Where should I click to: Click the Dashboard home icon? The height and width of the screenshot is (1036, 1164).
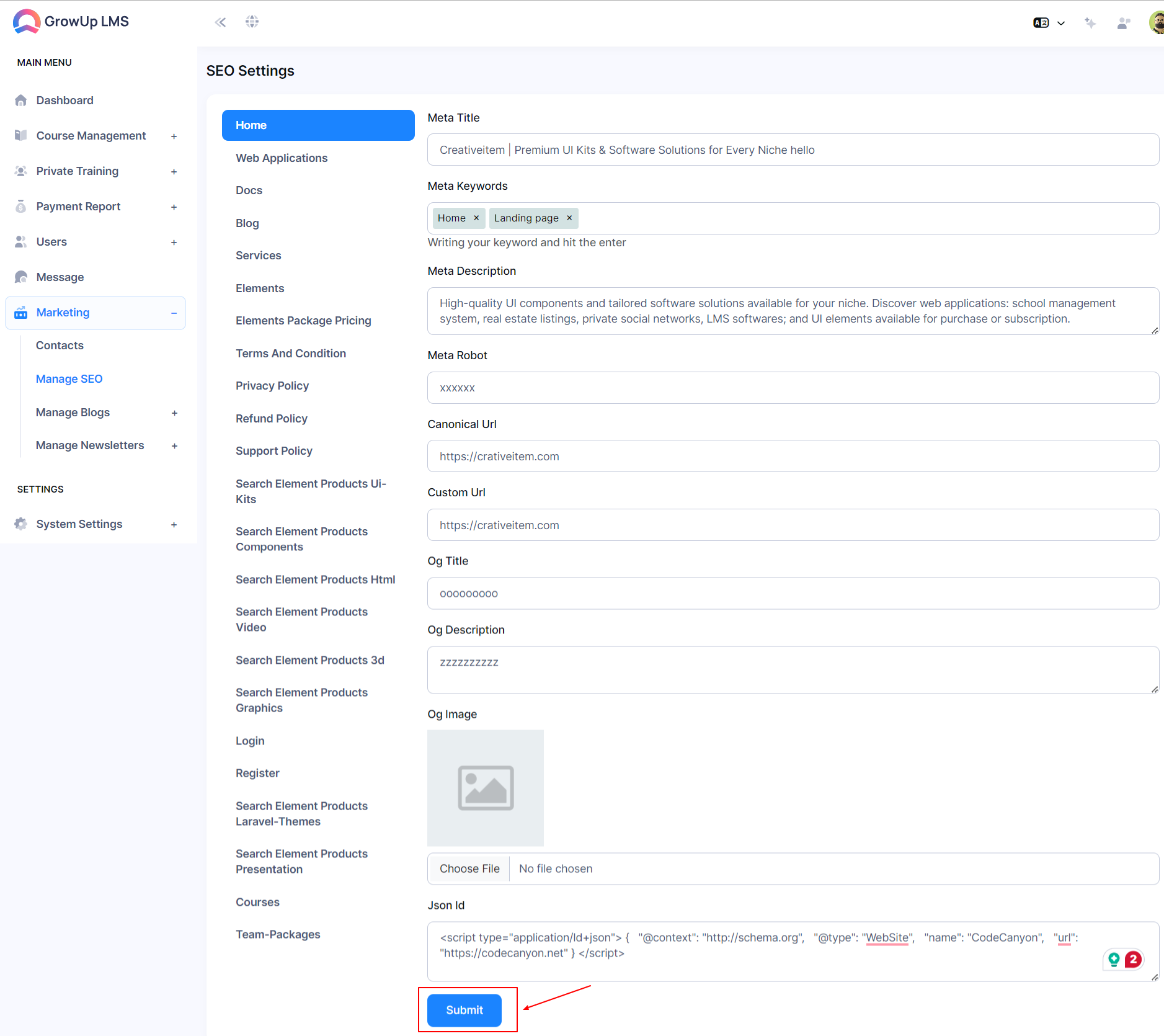(x=21, y=100)
